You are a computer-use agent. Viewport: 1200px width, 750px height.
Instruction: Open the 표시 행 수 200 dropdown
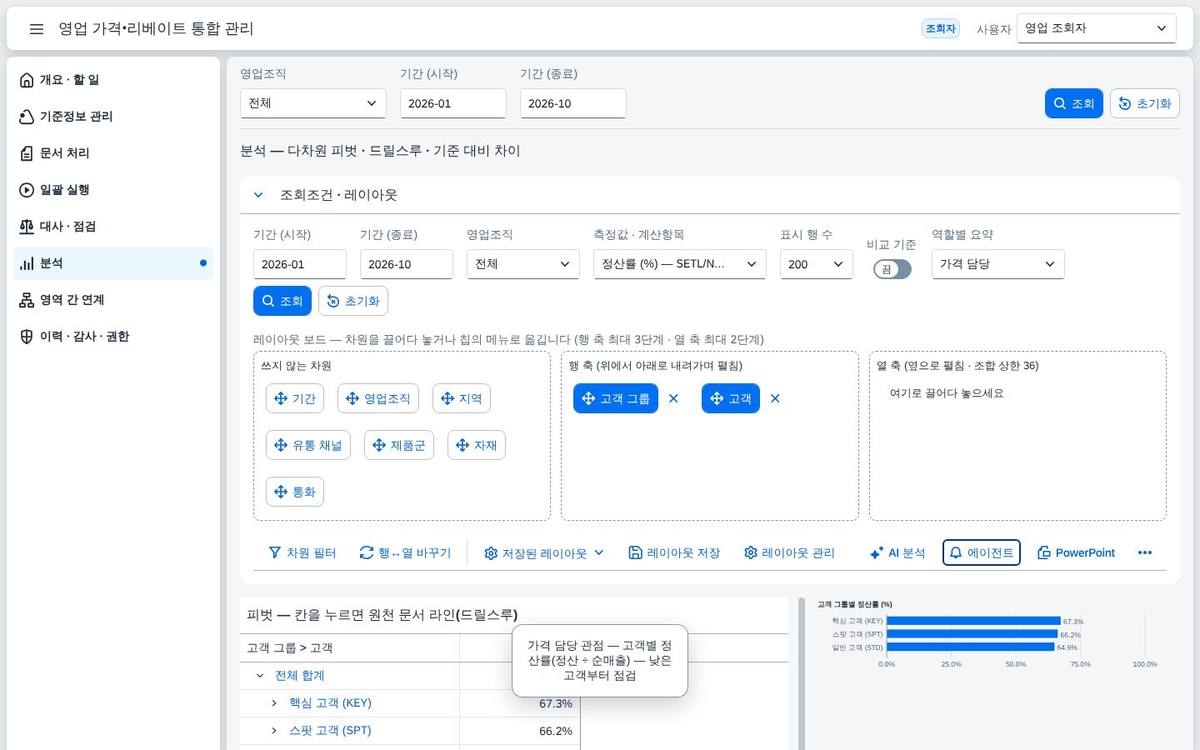(x=816, y=264)
